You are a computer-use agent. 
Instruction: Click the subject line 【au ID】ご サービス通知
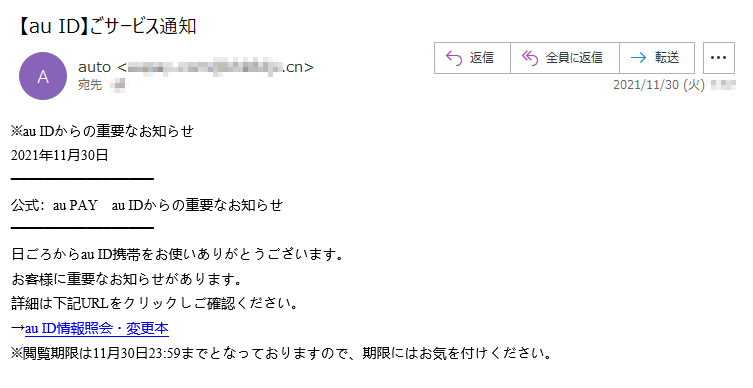click(106, 26)
